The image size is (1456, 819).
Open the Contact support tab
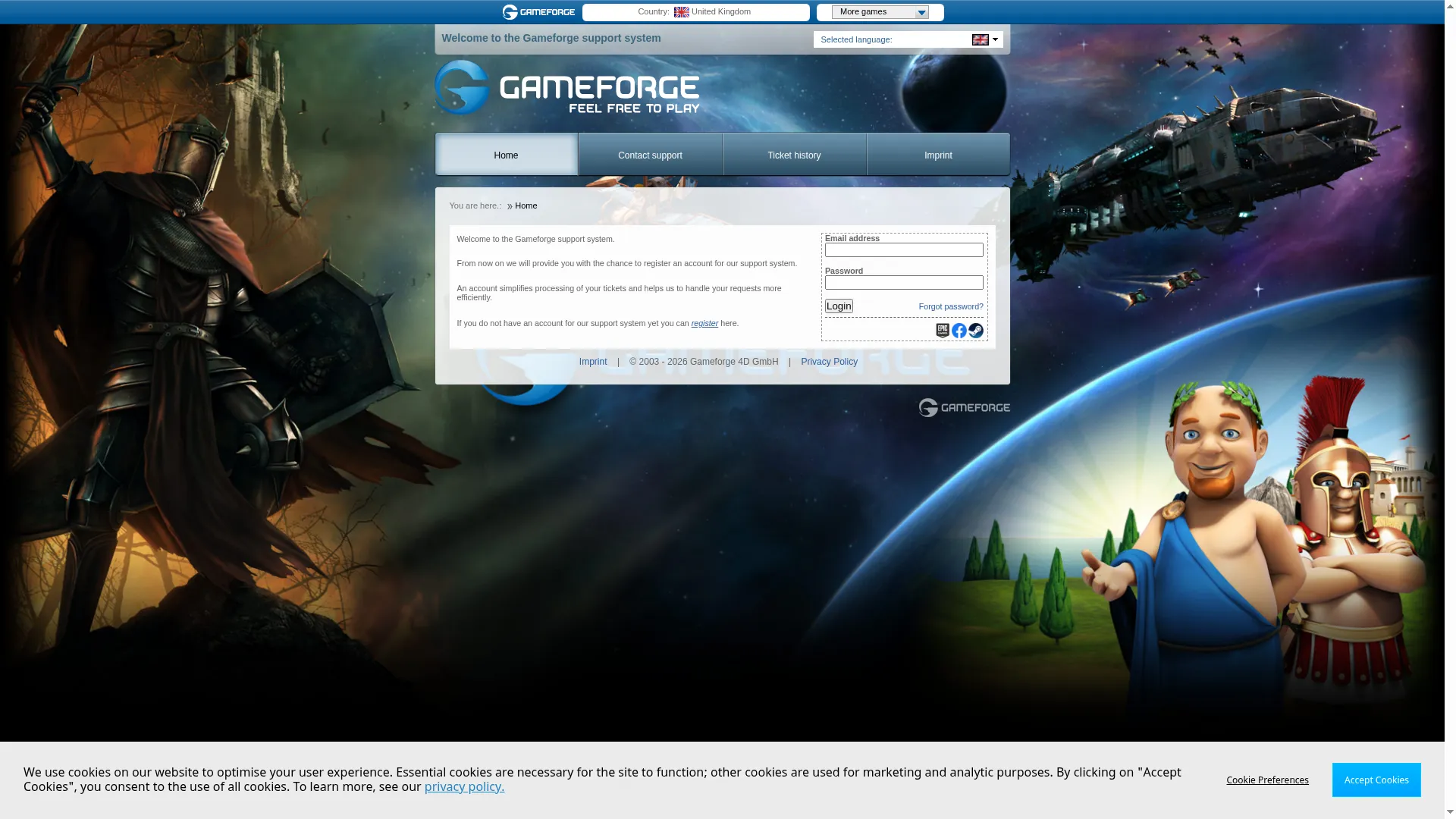coord(650,155)
